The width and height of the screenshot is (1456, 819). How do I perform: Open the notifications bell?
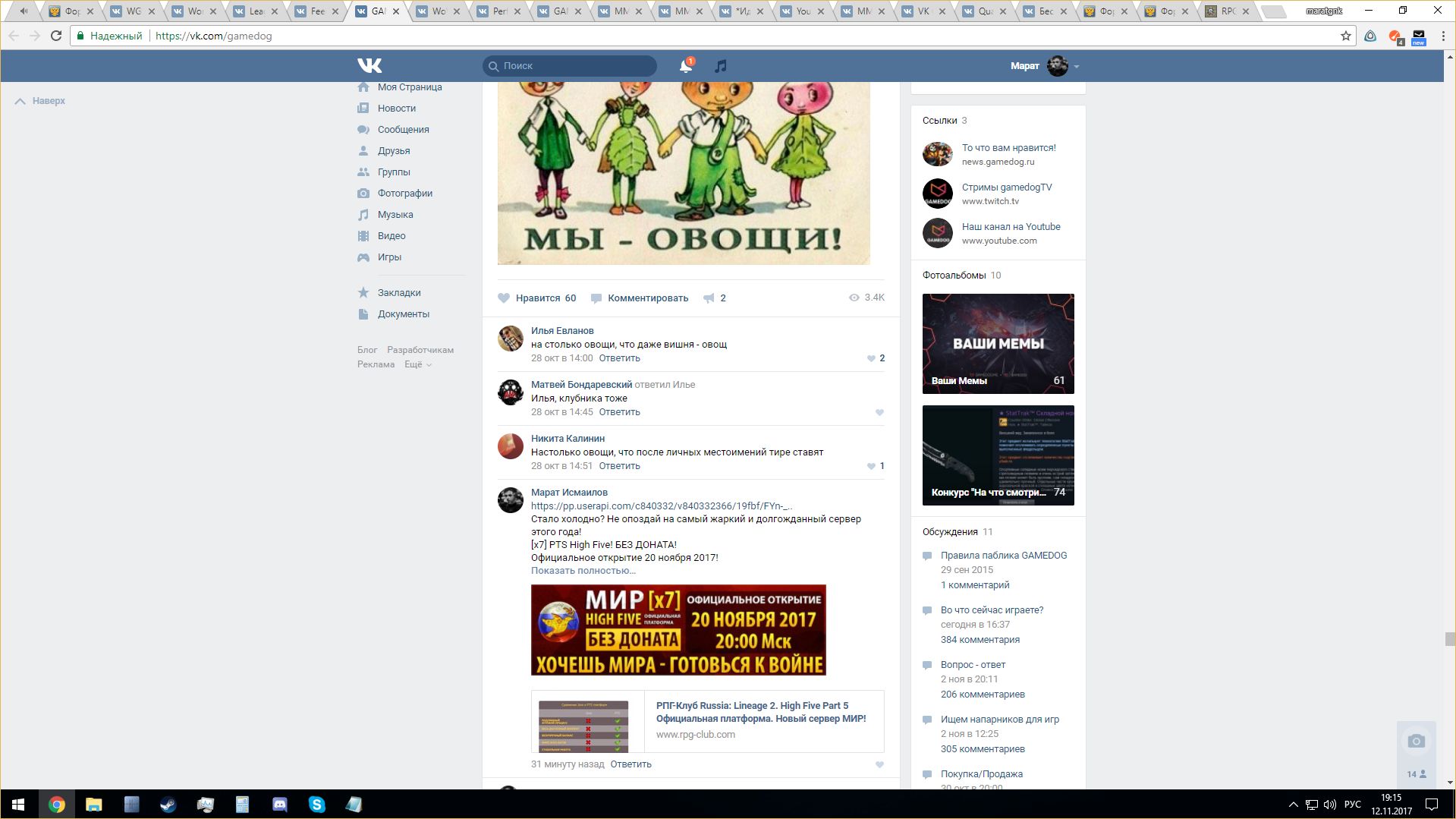pyautogui.click(x=685, y=66)
